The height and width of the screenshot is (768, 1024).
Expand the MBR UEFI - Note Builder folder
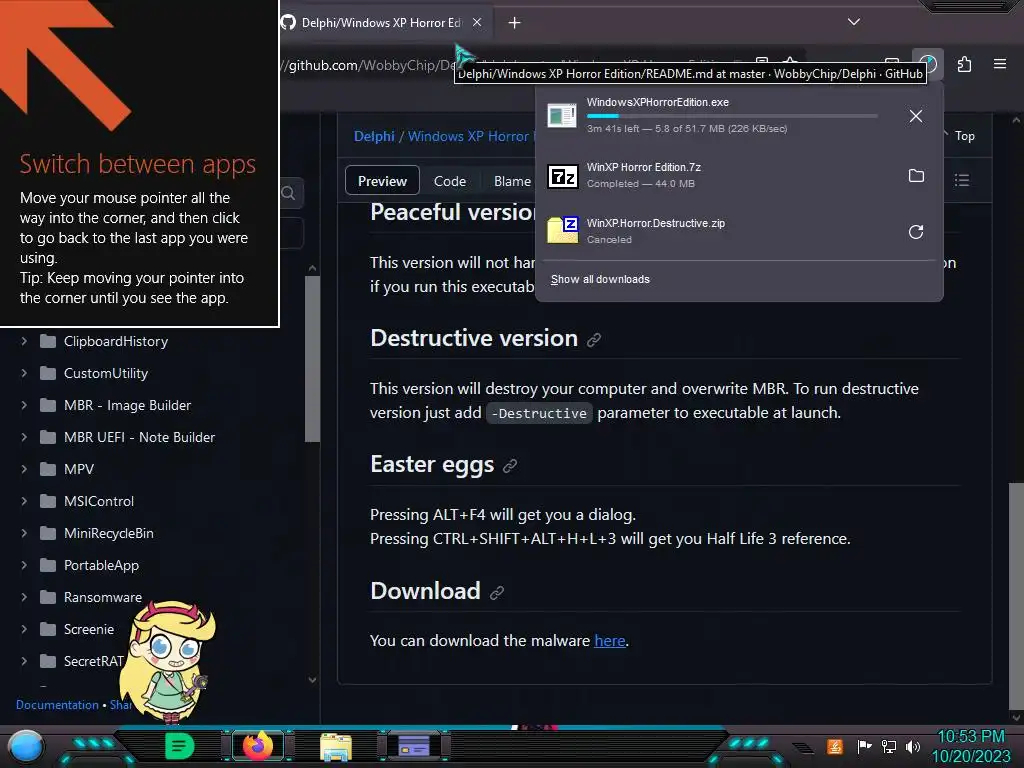click(x=24, y=437)
